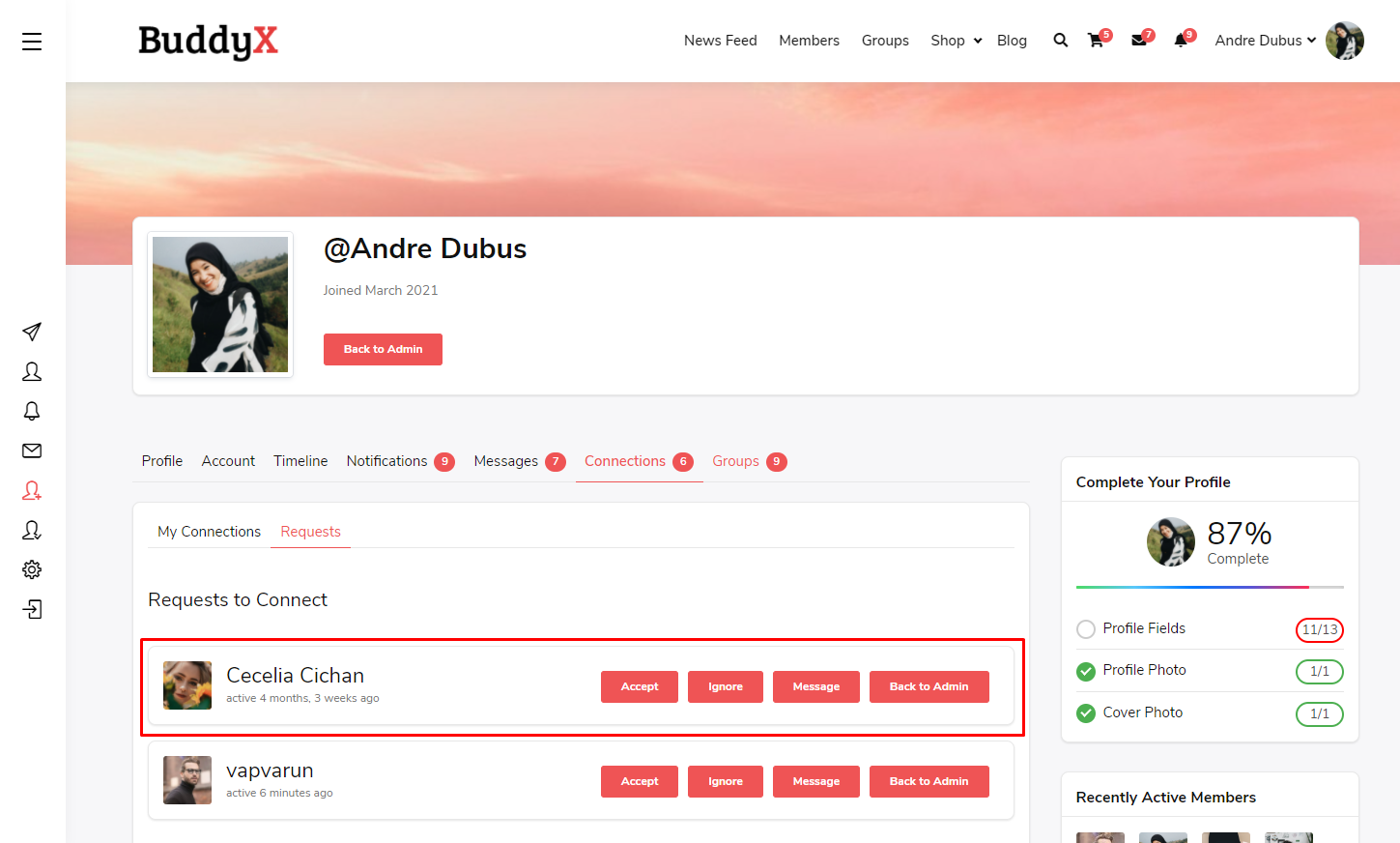This screenshot has width=1400, height=843.
Task: Toggle the hamburger menu at top left
Action: [x=31, y=41]
